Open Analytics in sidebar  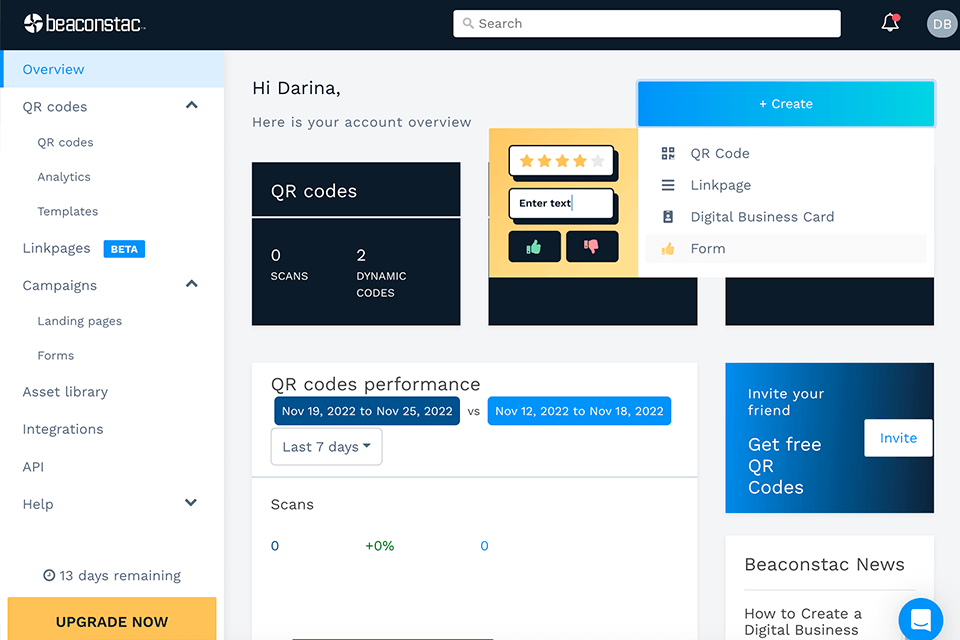click(64, 177)
